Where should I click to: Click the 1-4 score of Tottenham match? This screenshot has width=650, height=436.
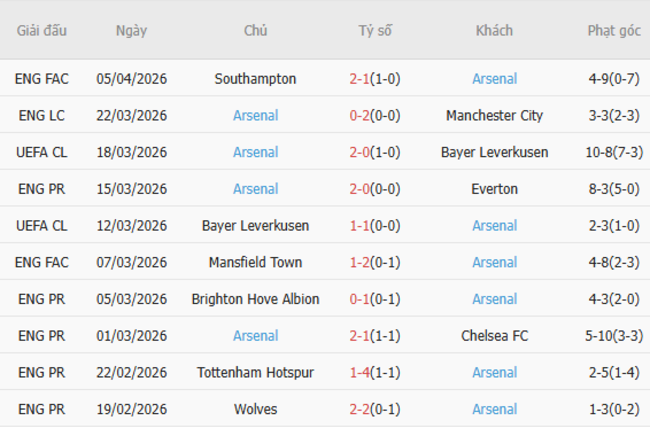pos(360,372)
